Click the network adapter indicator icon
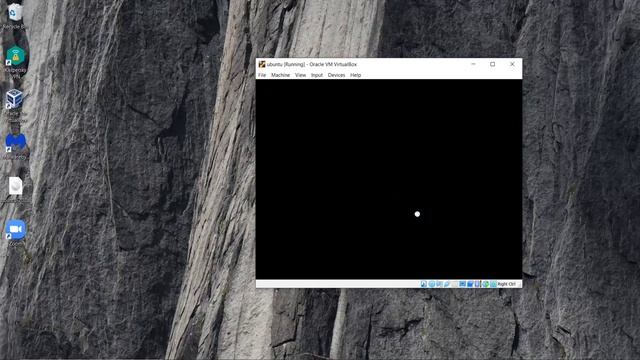This screenshot has height=360, width=640. [447, 284]
